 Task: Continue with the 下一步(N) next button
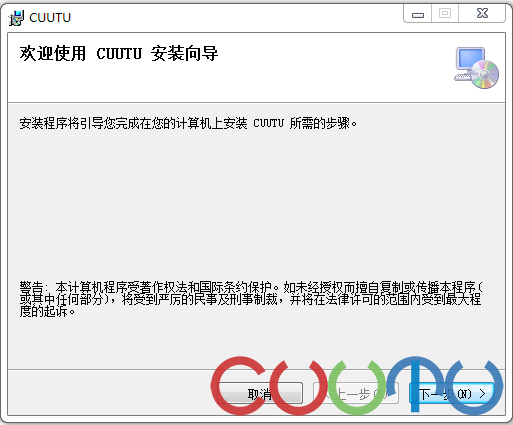coord(451,394)
